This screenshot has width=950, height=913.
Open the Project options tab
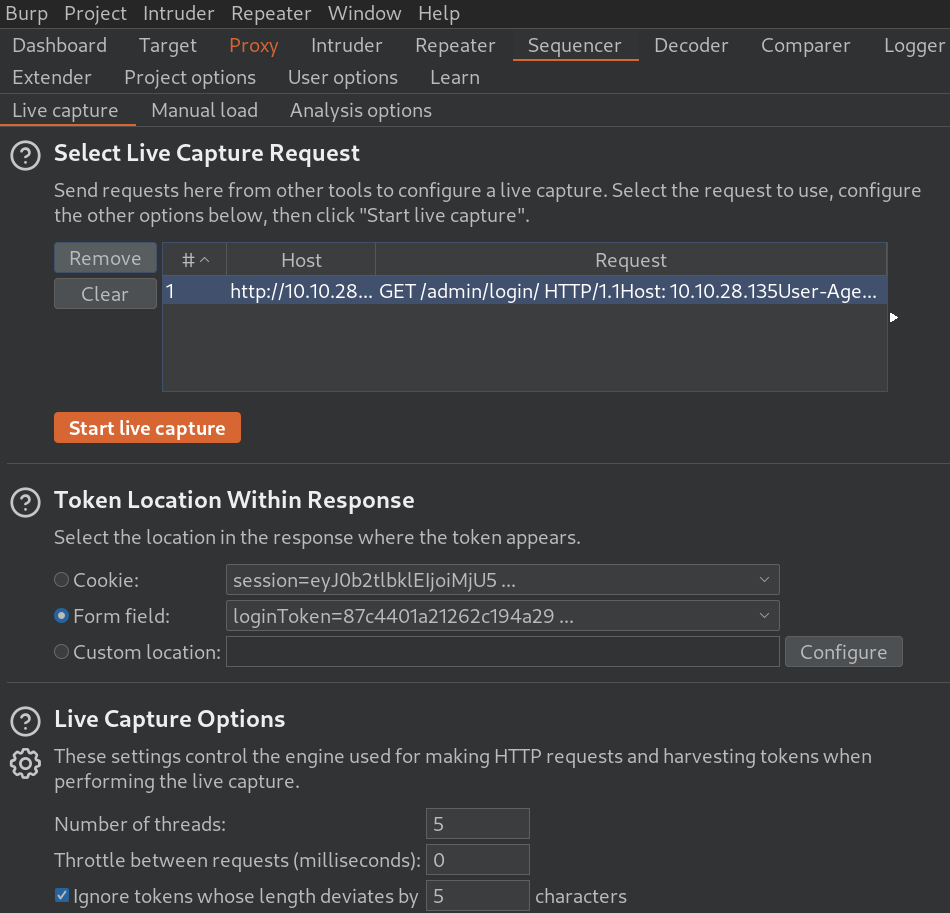click(x=190, y=78)
